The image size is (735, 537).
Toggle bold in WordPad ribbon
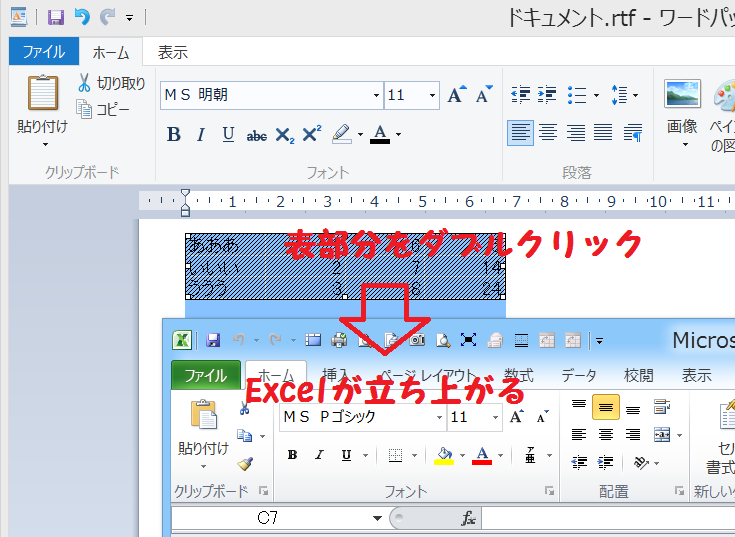click(x=173, y=134)
